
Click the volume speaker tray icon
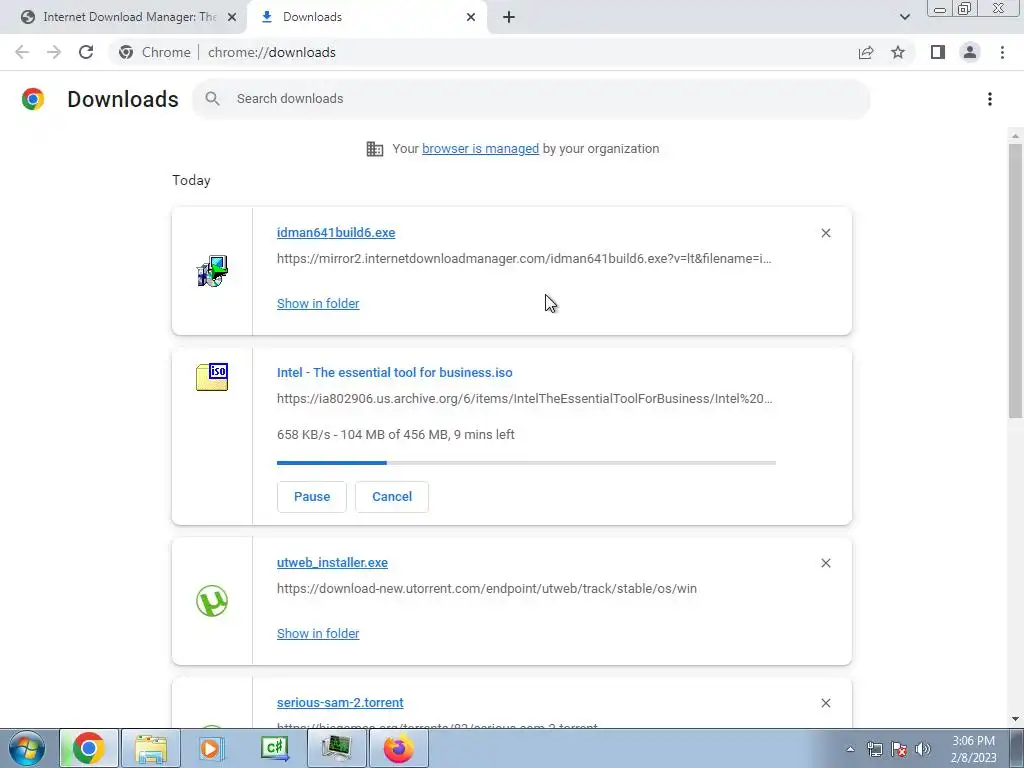923,749
